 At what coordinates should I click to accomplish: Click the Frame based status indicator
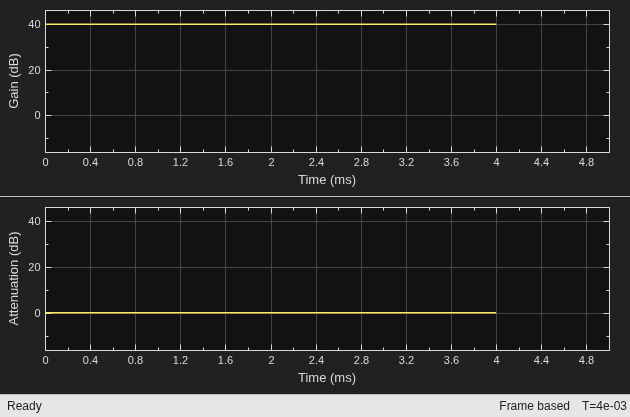click(x=534, y=406)
